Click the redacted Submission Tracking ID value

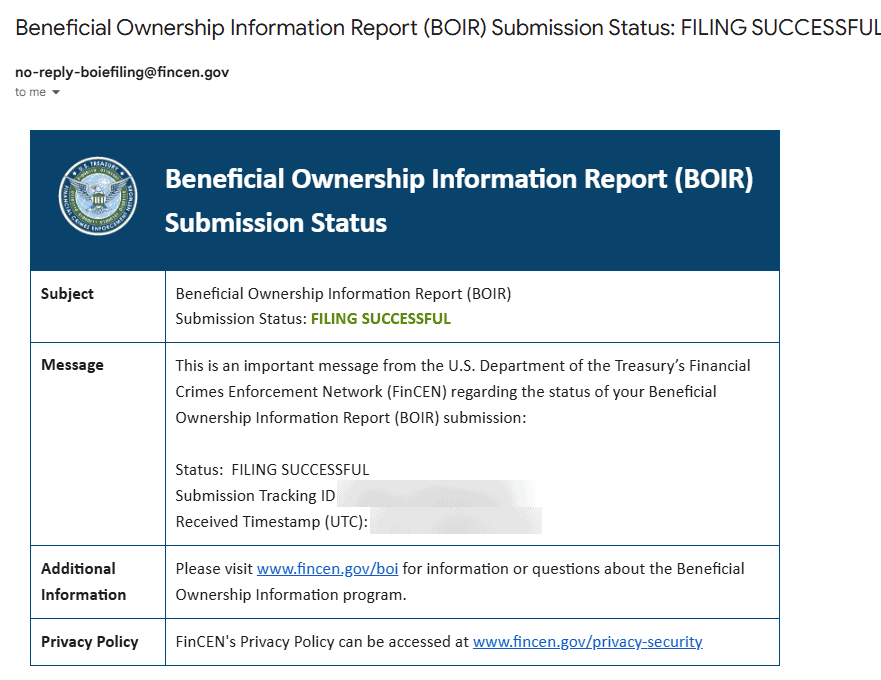435,495
